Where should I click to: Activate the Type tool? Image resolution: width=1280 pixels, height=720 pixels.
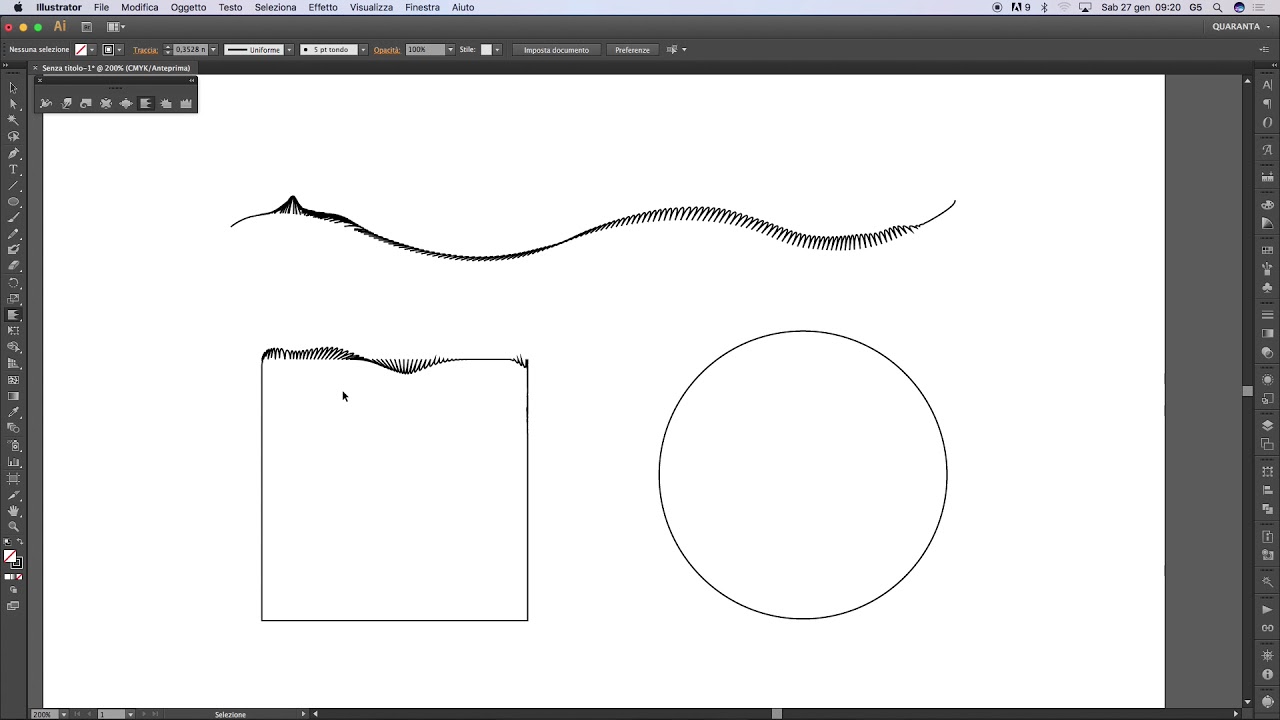coord(13,170)
